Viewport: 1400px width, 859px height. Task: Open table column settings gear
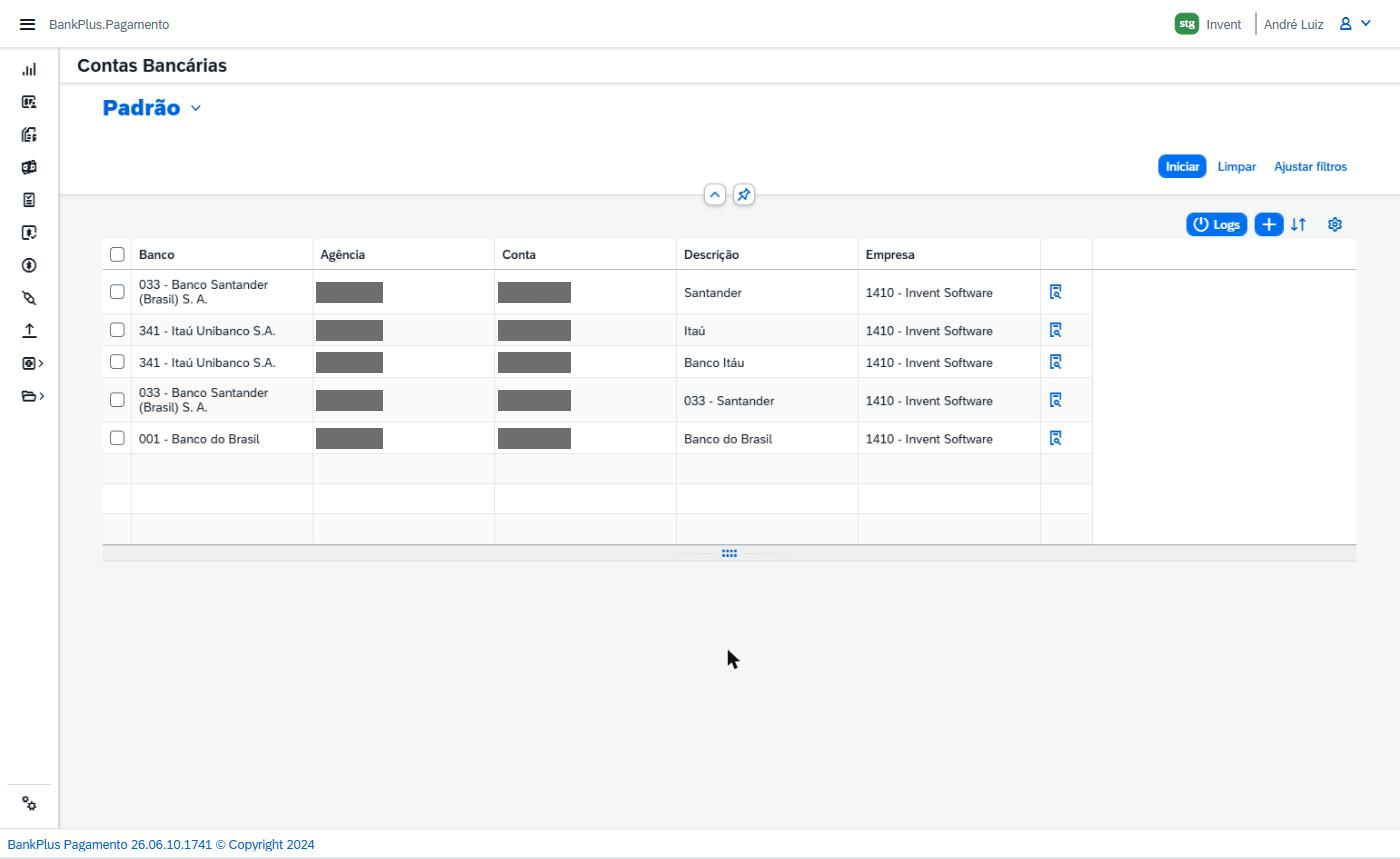1335,225
